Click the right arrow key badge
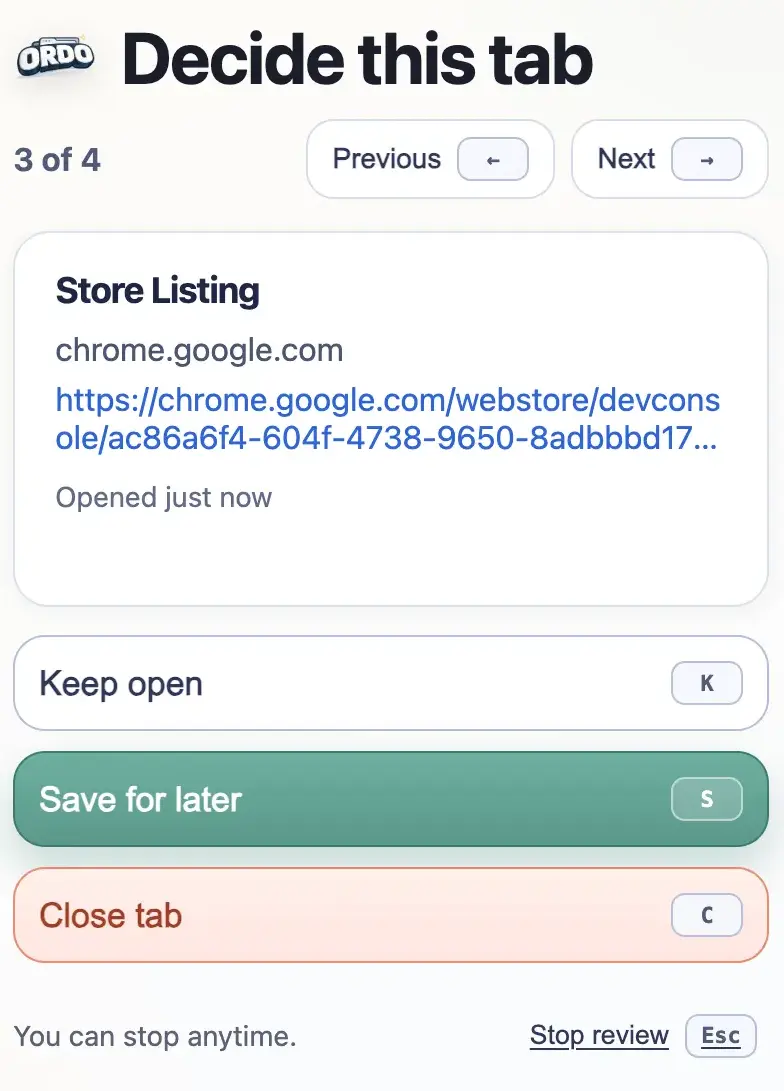784x1091 pixels. pyautogui.click(x=706, y=159)
